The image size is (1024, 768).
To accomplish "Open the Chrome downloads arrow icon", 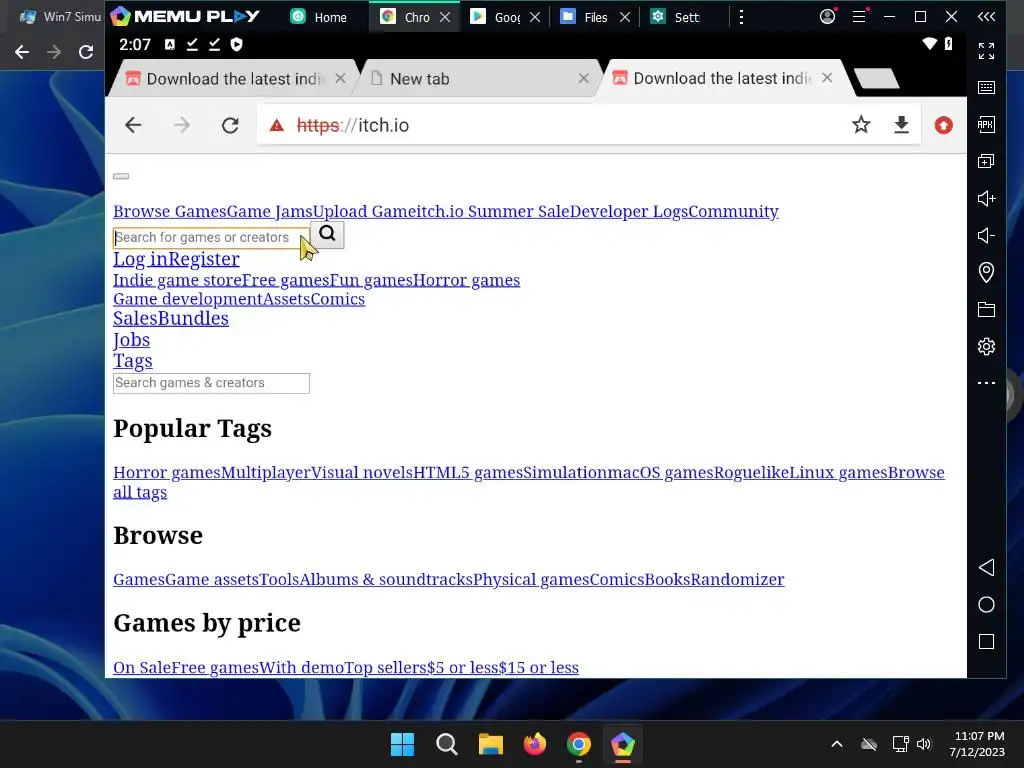I will (901, 125).
